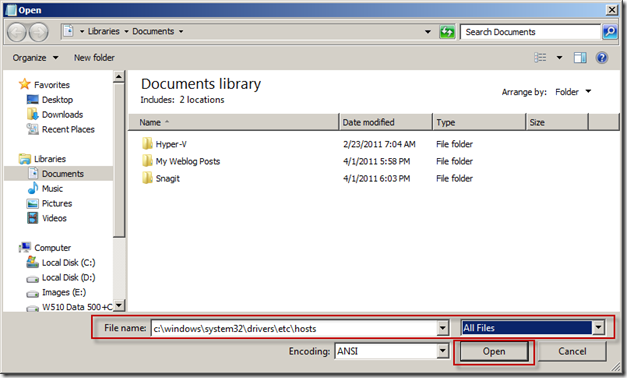Image resolution: width=627 pixels, height=378 pixels.
Task: Click Documents in the breadcrumb path
Action: pos(153,31)
